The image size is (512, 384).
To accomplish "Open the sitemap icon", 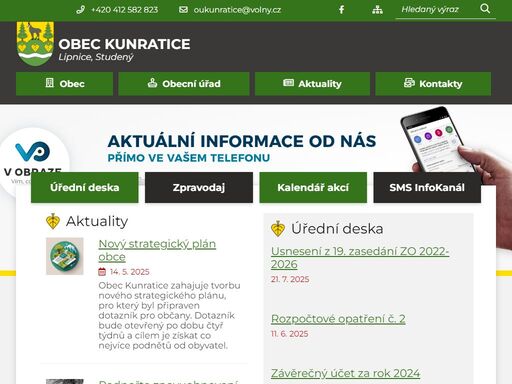I will [377, 10].
